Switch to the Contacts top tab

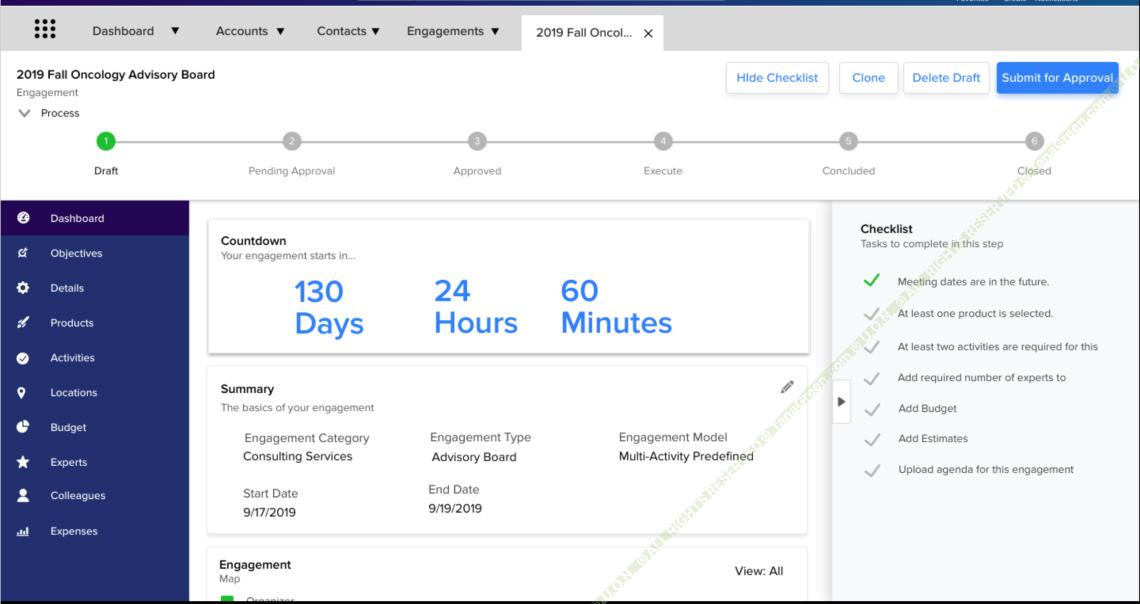click(341, 31)
